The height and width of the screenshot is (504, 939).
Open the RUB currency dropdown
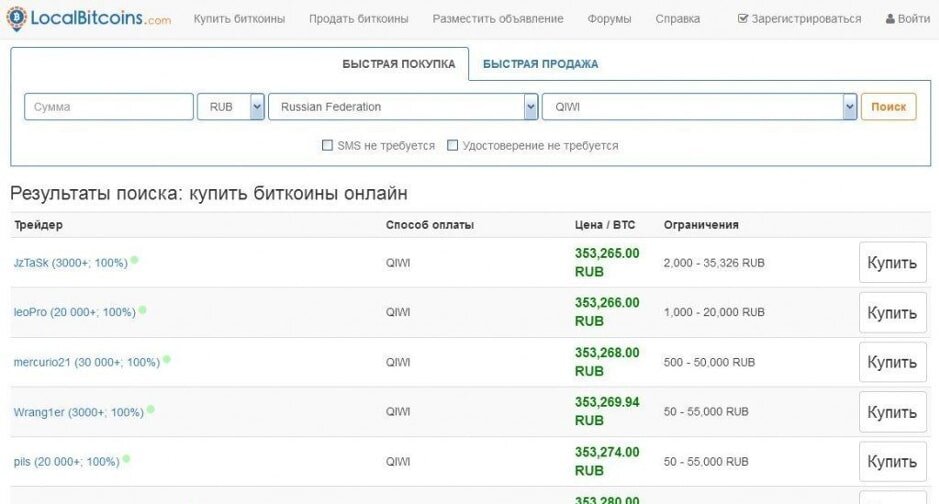pos(231,107)
